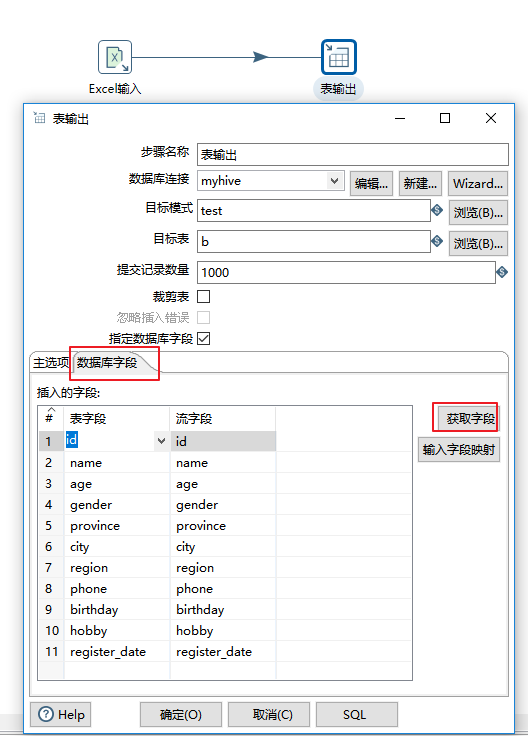This screenshot has width=528, height=736.
Task: Select 流字段 cell 'province' in row 5
Action: pos(223,526)
